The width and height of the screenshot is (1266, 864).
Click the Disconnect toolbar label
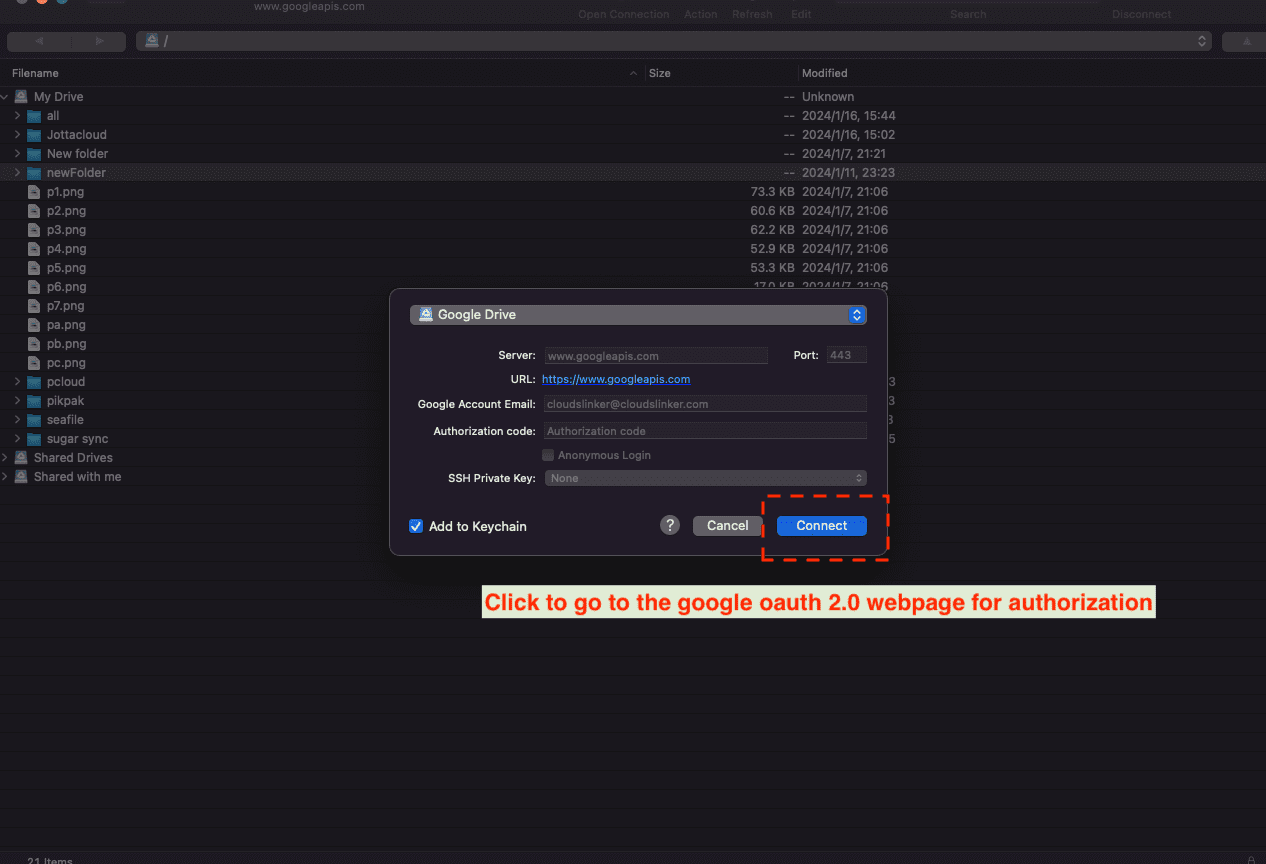[1141, 14]
